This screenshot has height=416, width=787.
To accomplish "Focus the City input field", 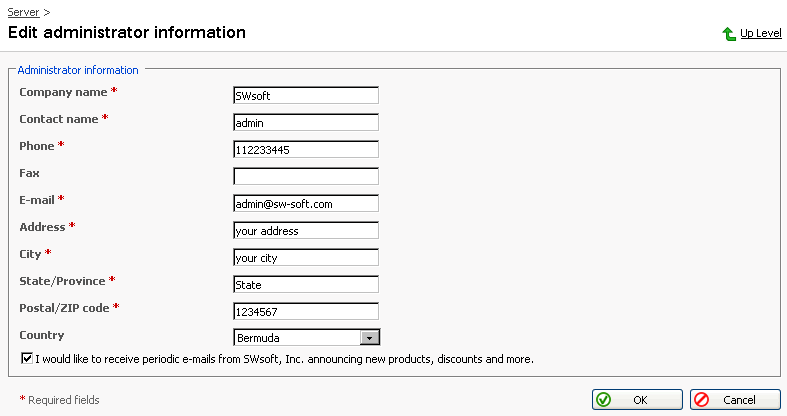I will click(306, 258).
